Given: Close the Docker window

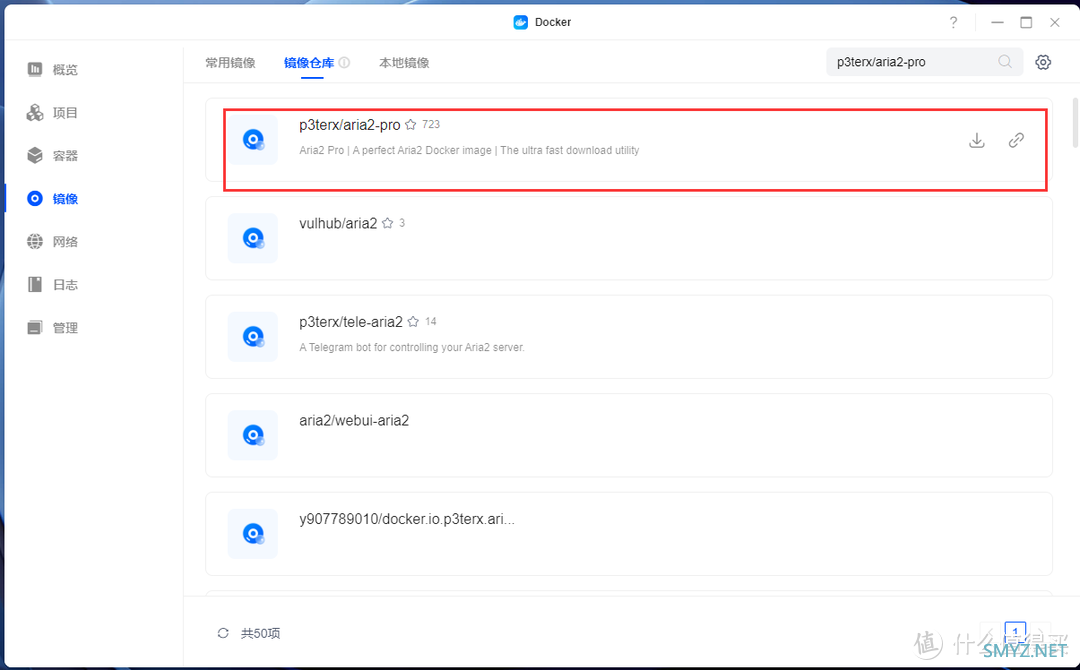Looking at the screenshot, I should tap(1055, 23).
